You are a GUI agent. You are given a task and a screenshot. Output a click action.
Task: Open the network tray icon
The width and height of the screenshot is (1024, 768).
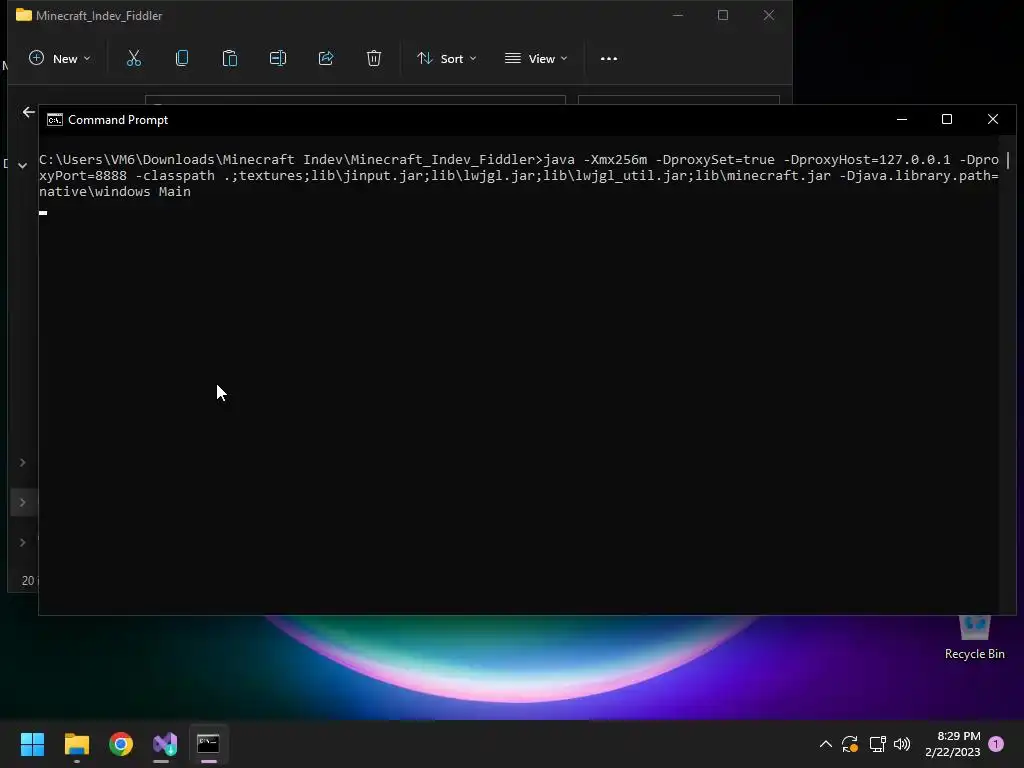click(877, 744)
